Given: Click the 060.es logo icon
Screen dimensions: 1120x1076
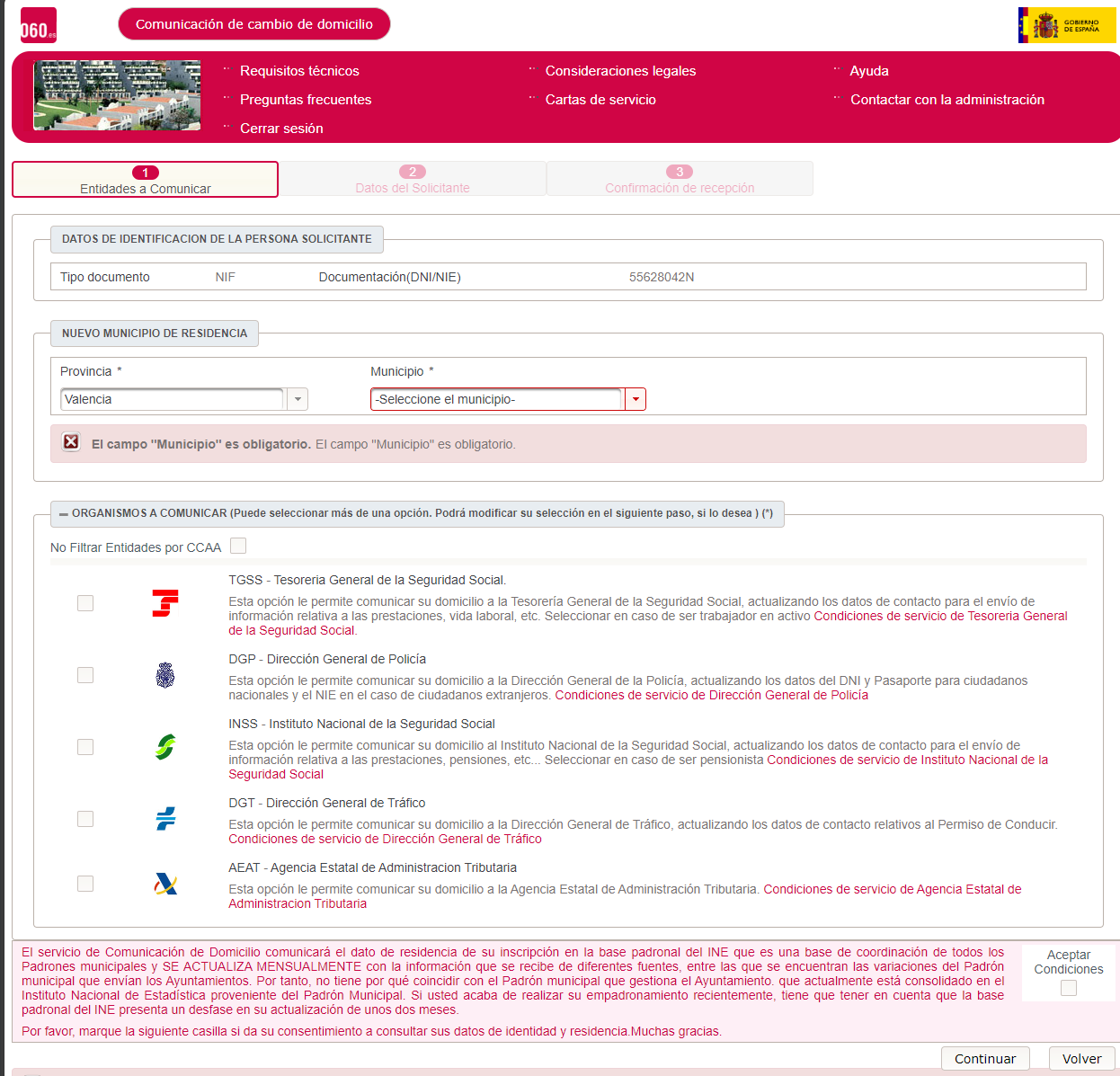Looking at the screenshot, I should pyautogui.click(x=38, y=26).
